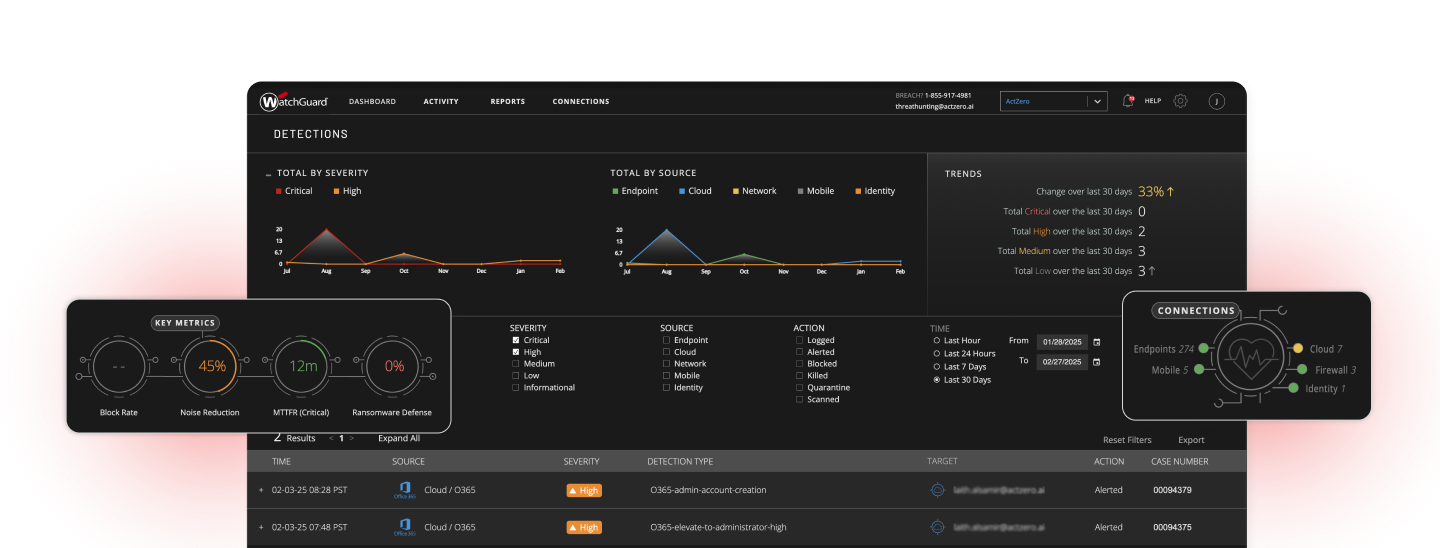This screenshot has width=1440, height=548.
Task: Click threathunting@actzero.ai email link
Action: tap(933, 106)
